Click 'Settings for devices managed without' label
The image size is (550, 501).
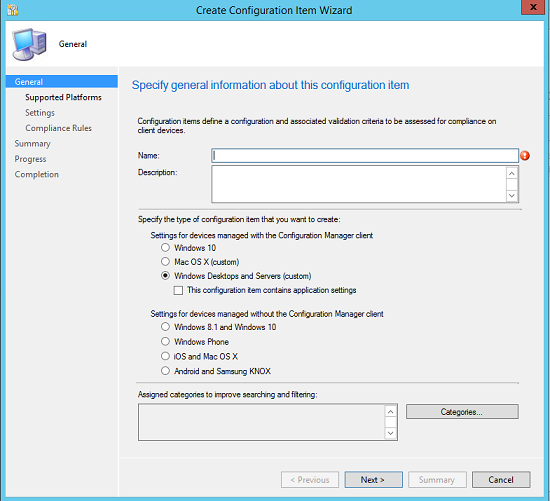pyautogui.click(x=267, y=314)
